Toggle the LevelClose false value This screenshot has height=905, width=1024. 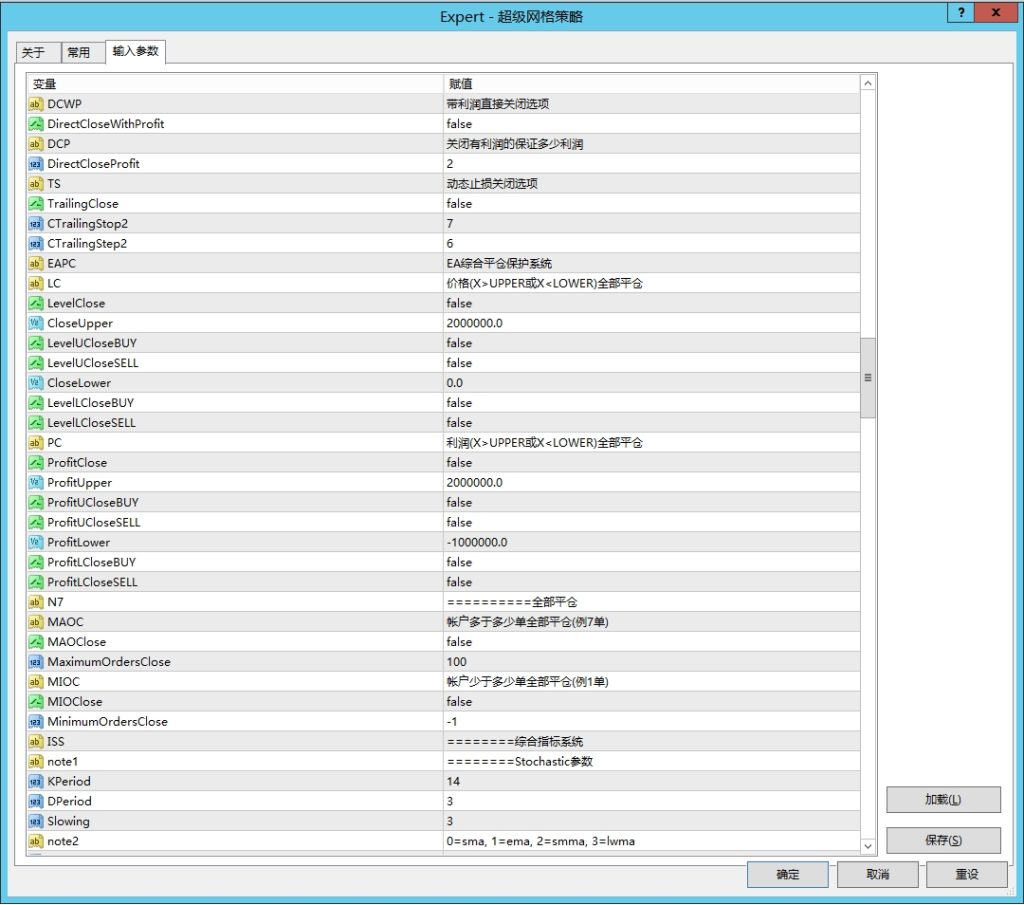(460, 303)
